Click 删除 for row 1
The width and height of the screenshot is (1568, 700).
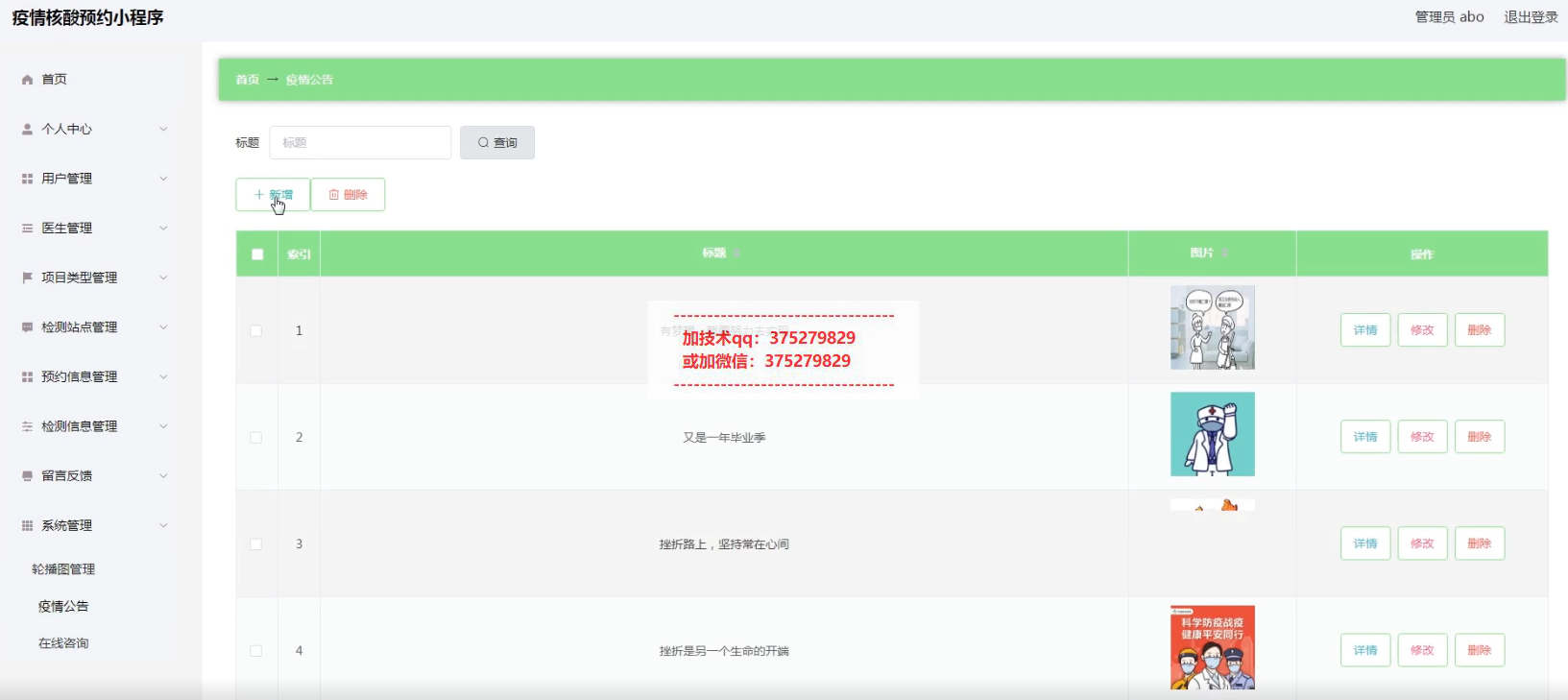(1480, 330)
